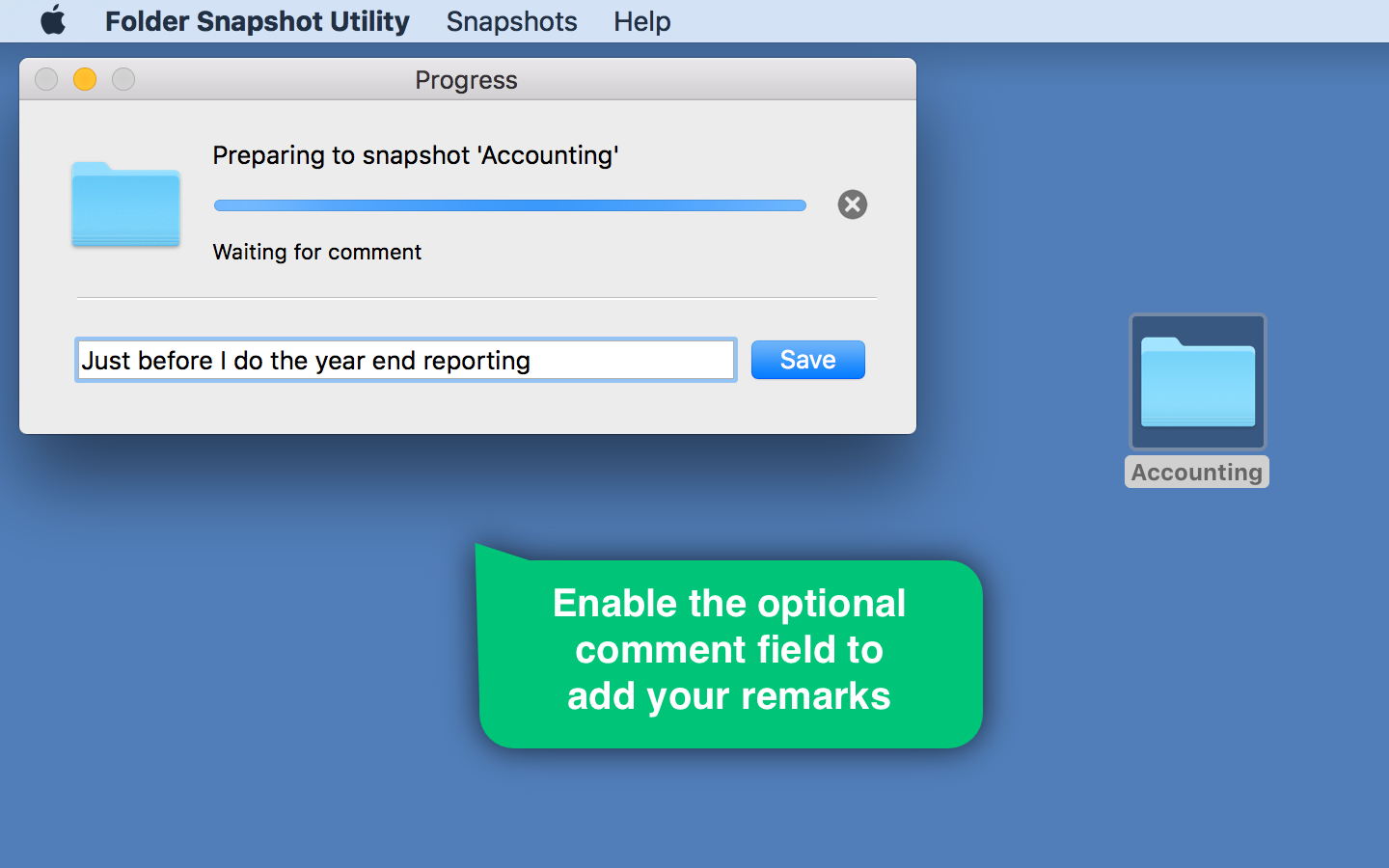Click the blue snapshot progress bar
The width and height of the screenshot is (1389, 868).
point(509,205)
